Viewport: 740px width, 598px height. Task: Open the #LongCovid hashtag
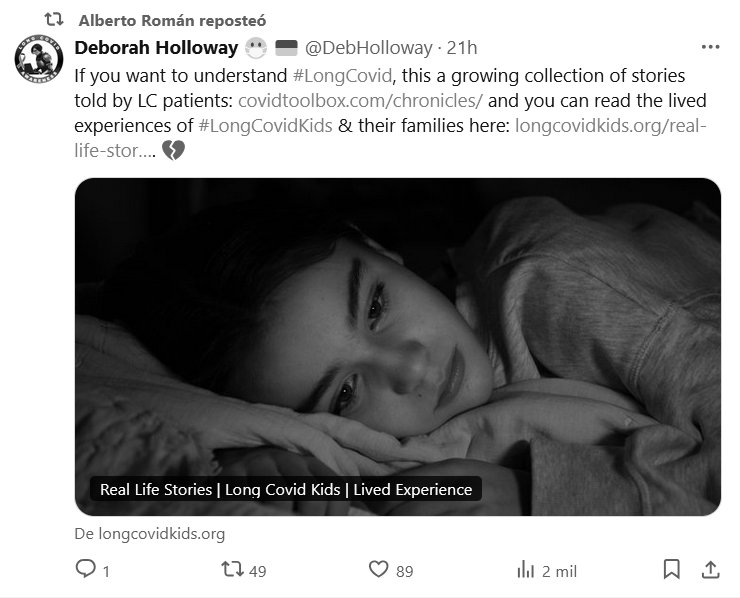point(342,76)
